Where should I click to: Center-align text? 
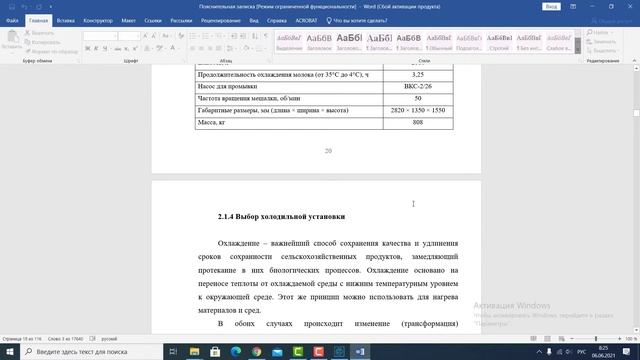tap(201, 49)
